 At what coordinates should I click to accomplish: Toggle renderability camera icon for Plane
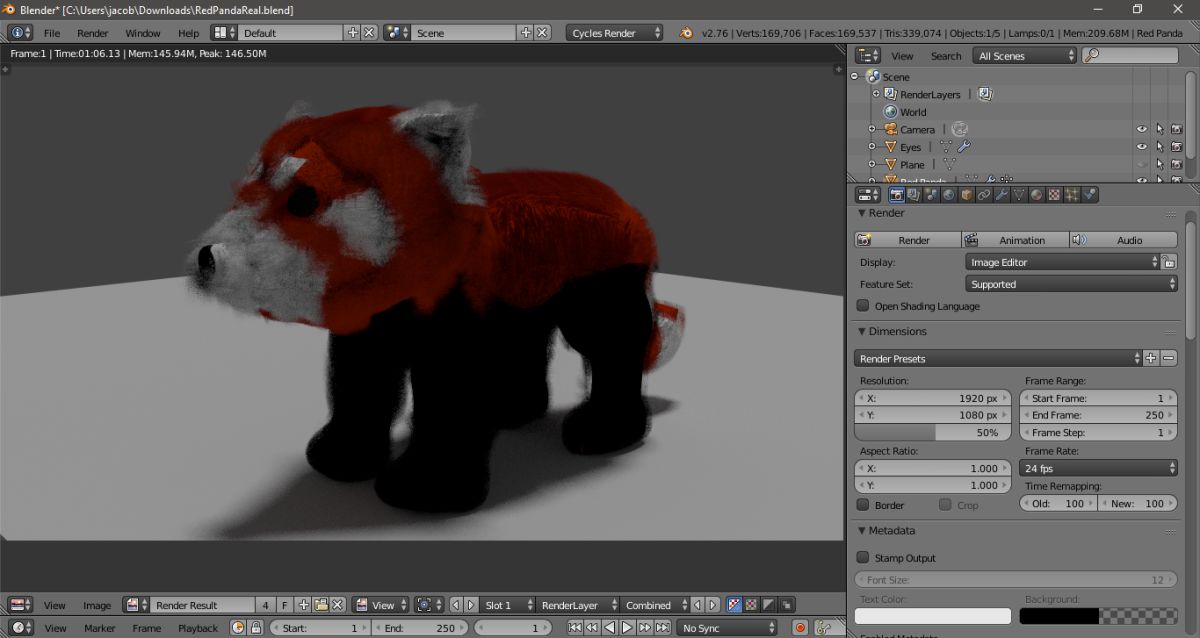[1177, 164]
